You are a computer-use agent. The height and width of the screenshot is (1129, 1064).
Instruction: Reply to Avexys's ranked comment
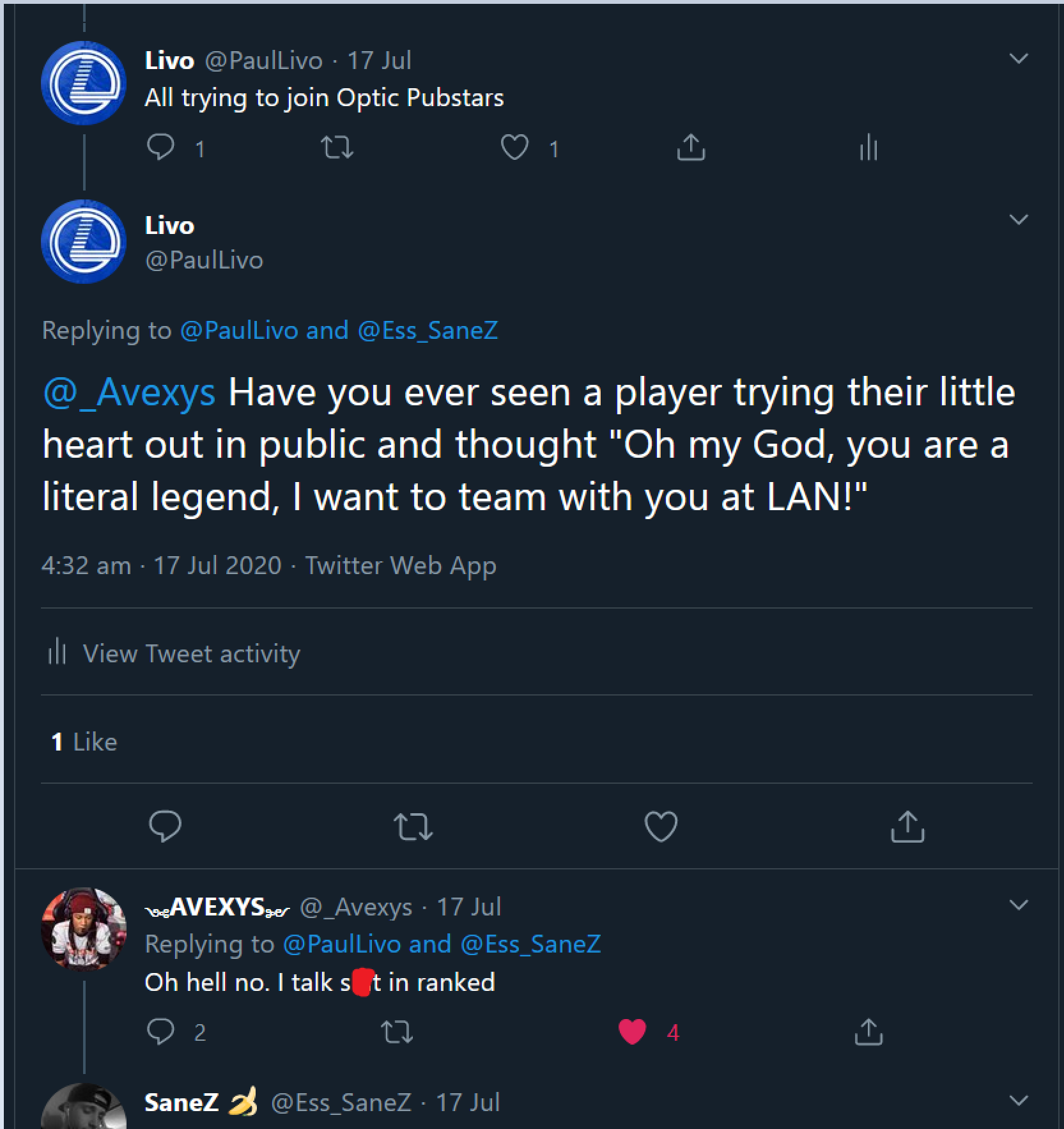[160, 1031]
